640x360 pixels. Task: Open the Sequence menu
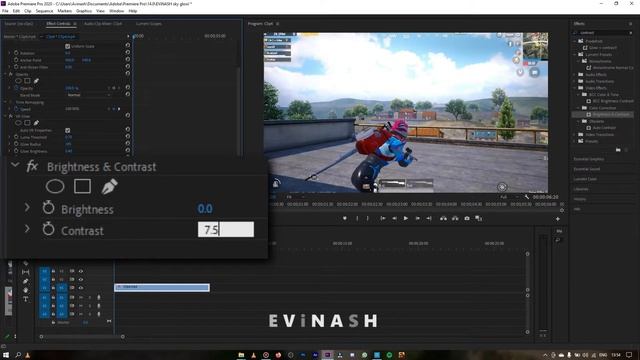[44, 11]
